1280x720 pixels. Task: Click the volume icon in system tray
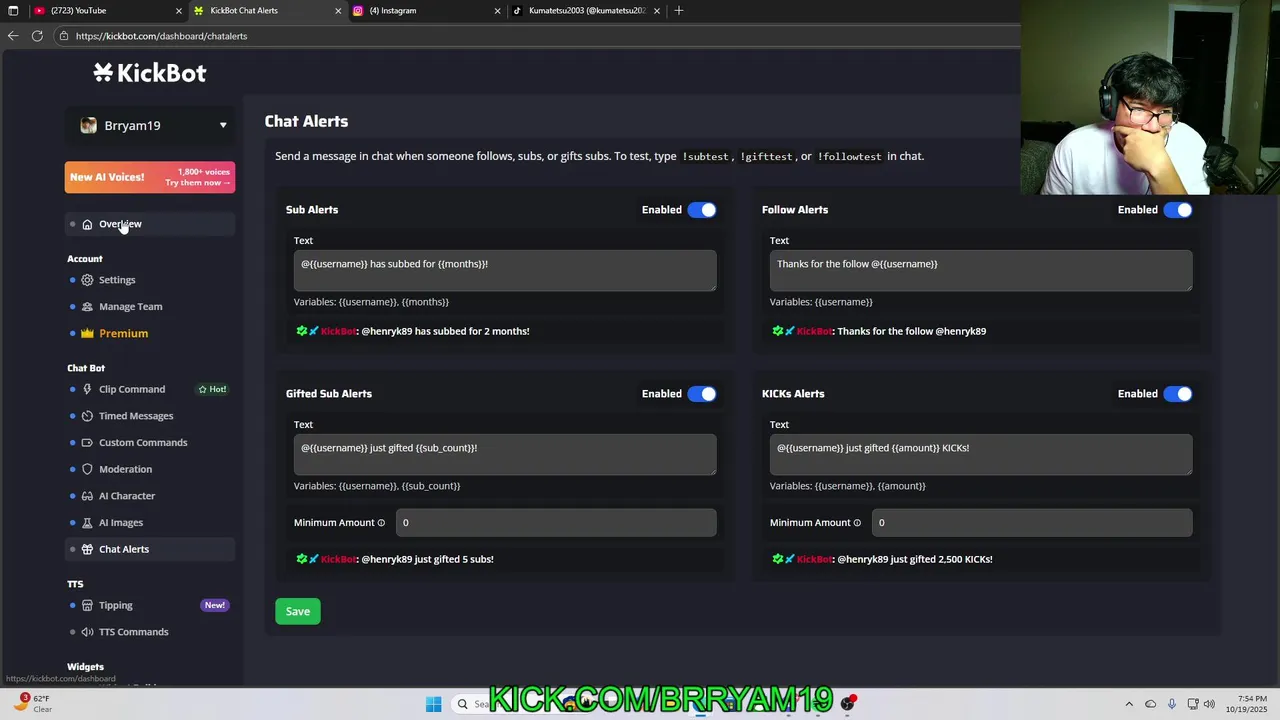(1209, 704)
